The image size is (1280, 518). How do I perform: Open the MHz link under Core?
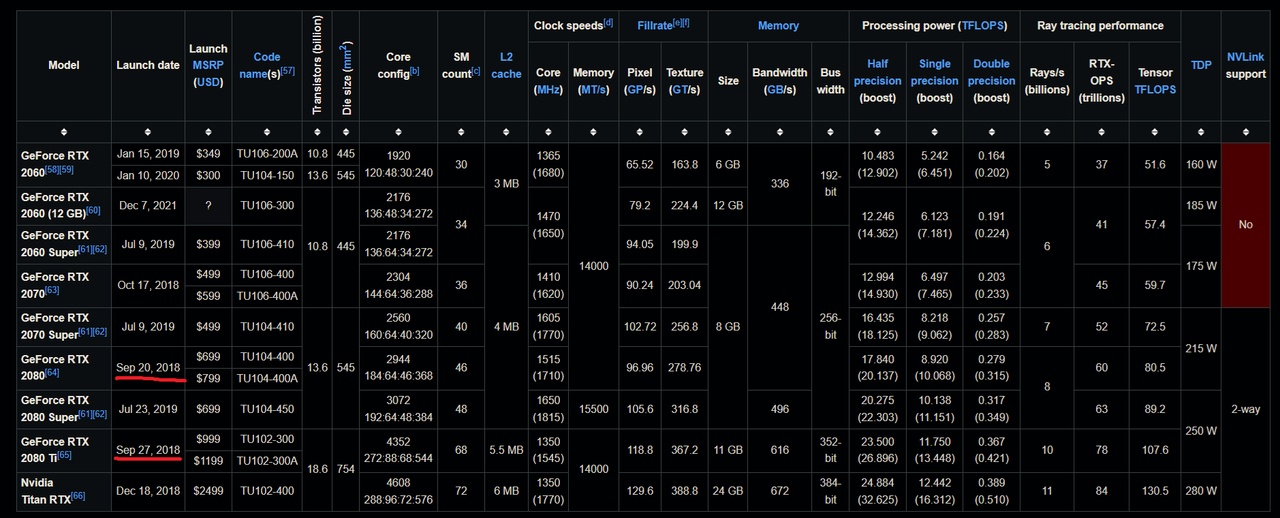click(x=548, y=90)
